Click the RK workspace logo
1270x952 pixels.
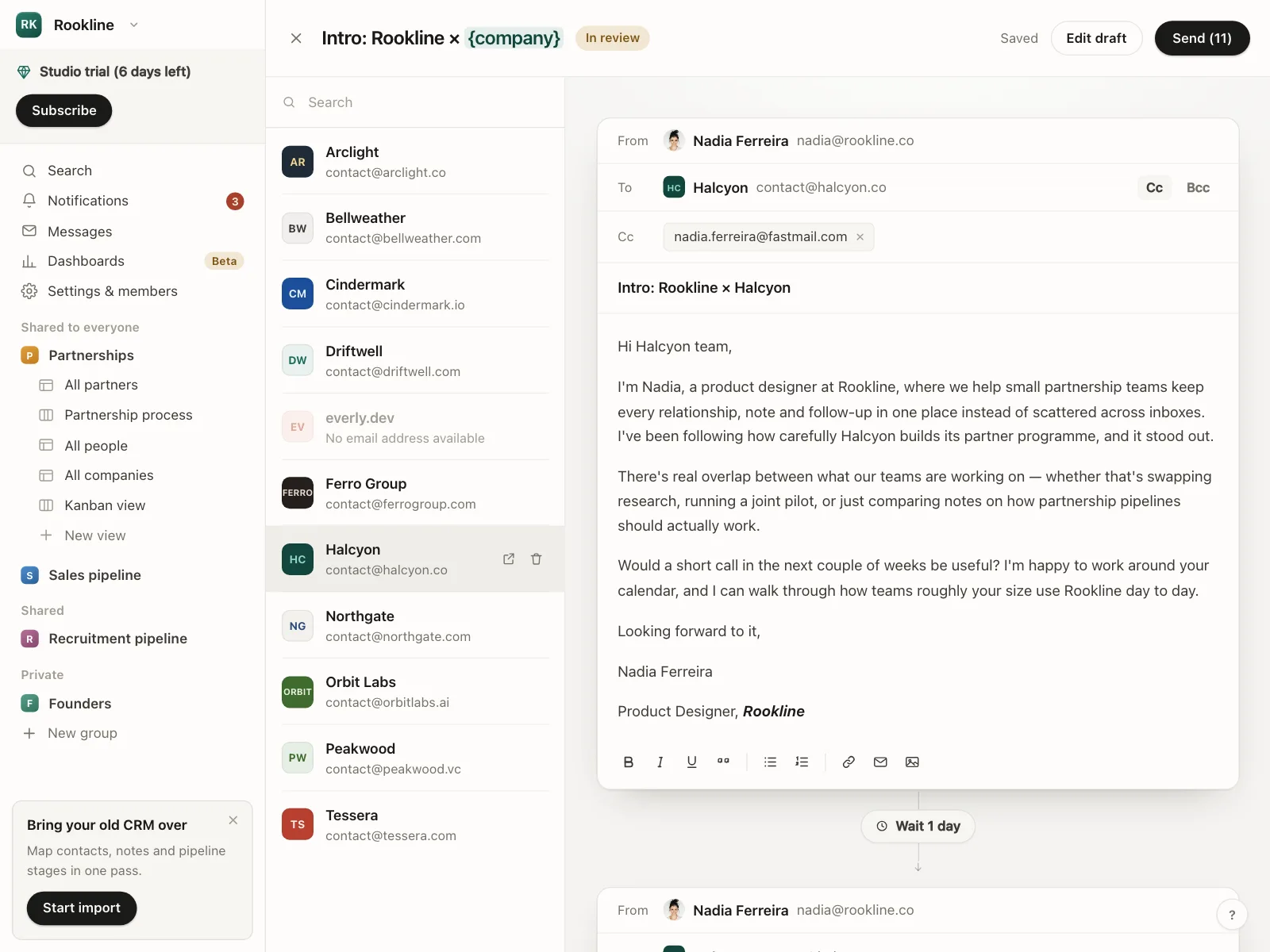click(29, 25)
